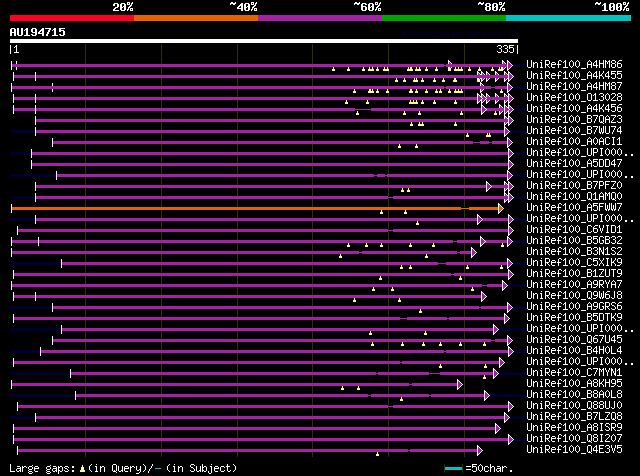Image resolution: width=640 pixels, height=476 pixels.
Task: Click the alignment bar for Q4E3V5
Action: point(250,451)
